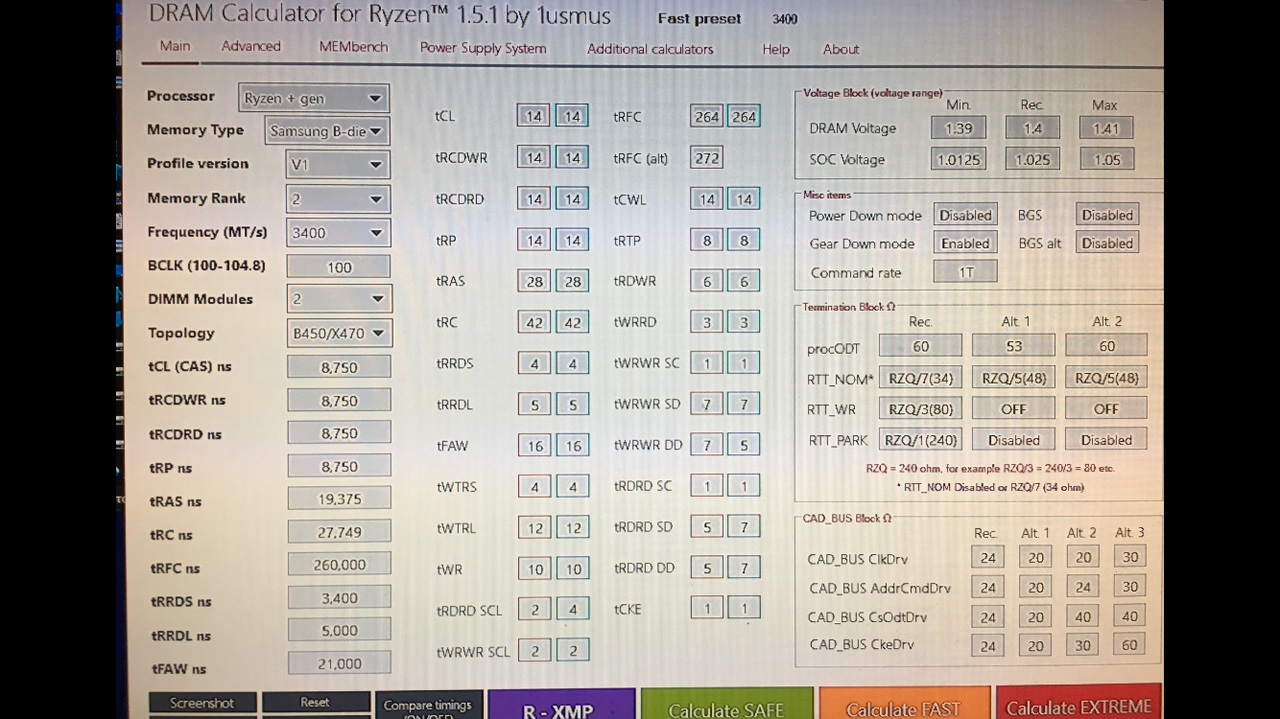Click the tCL (CAS) ns value field
The width and height of the screenshot is (1280, 719).
pos(339,367)
